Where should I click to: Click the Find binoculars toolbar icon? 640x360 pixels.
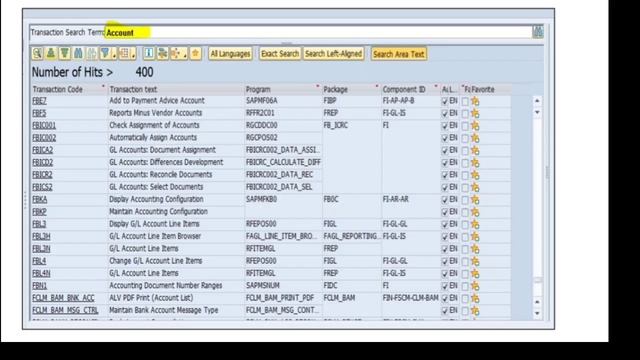pos(78,53)
